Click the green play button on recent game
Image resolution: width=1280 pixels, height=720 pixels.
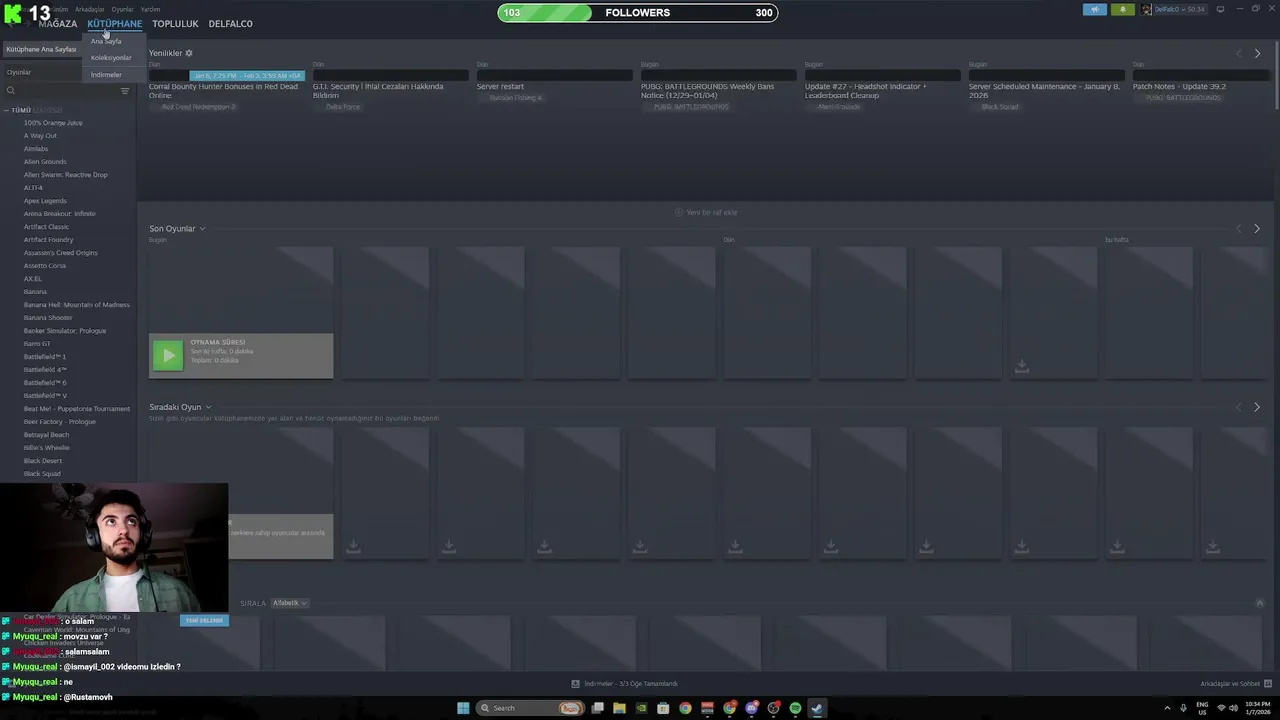[x=168, y=355]
